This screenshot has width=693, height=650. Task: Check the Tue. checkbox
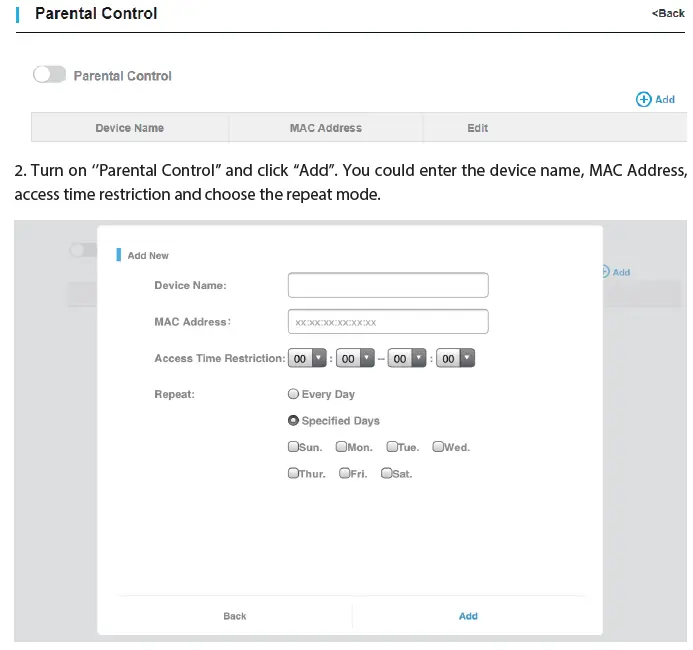coord(391,447)
